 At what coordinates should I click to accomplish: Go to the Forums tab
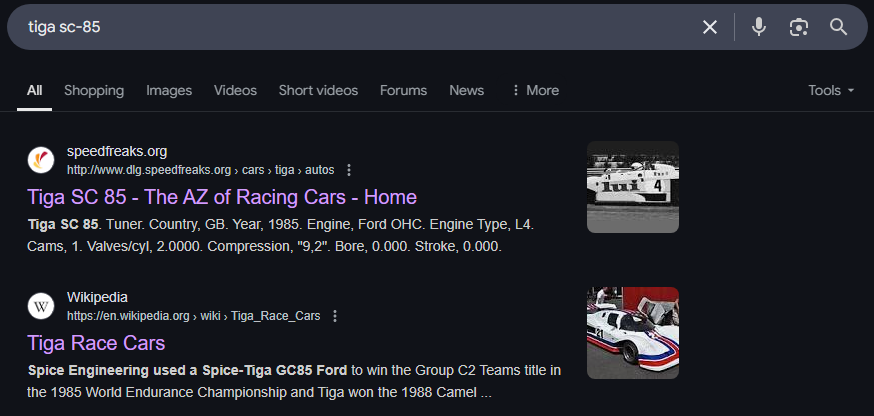pyautogui.click(x=403, y=90)
